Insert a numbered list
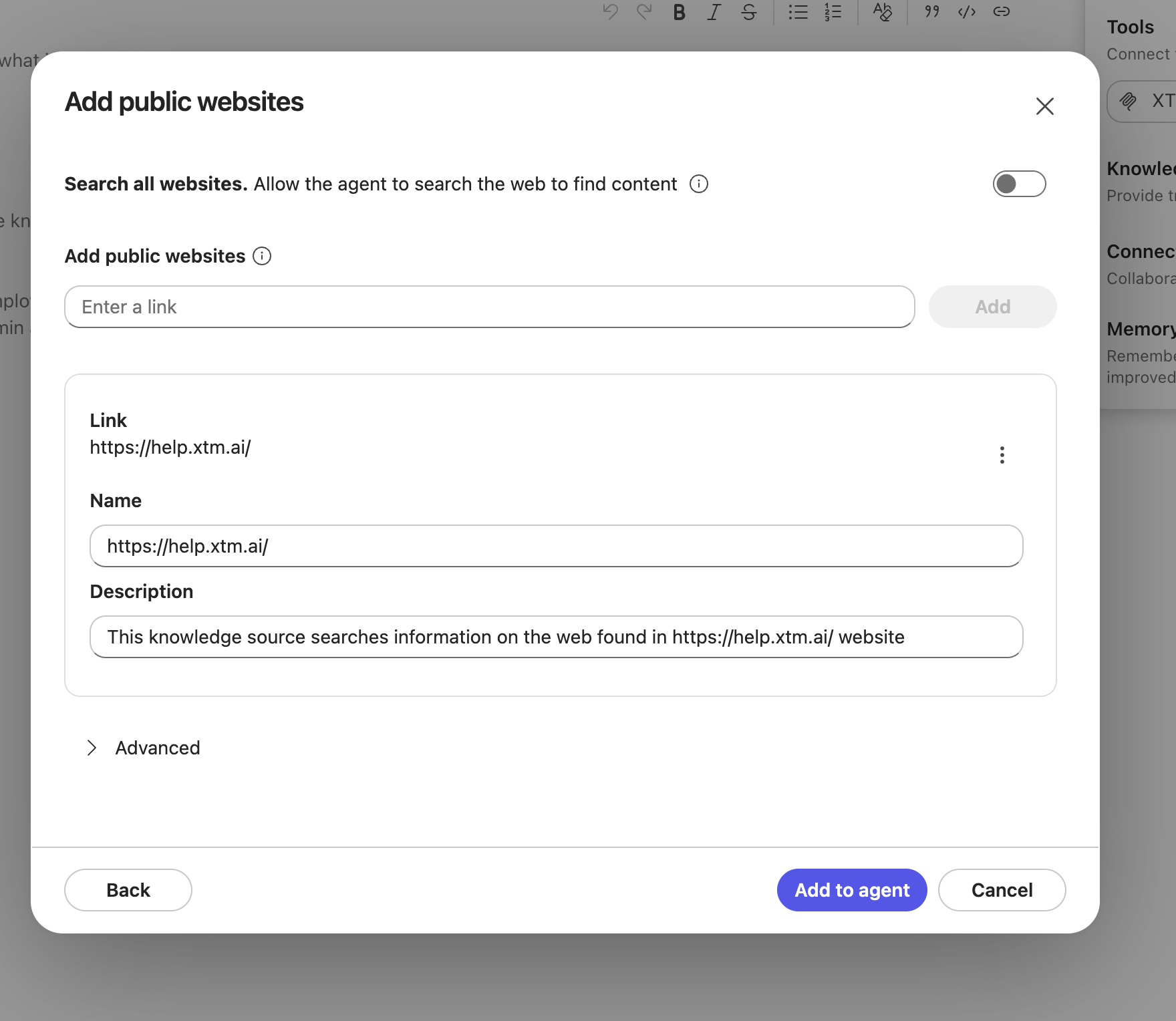 pyautogui.click(x=833, y=12)
